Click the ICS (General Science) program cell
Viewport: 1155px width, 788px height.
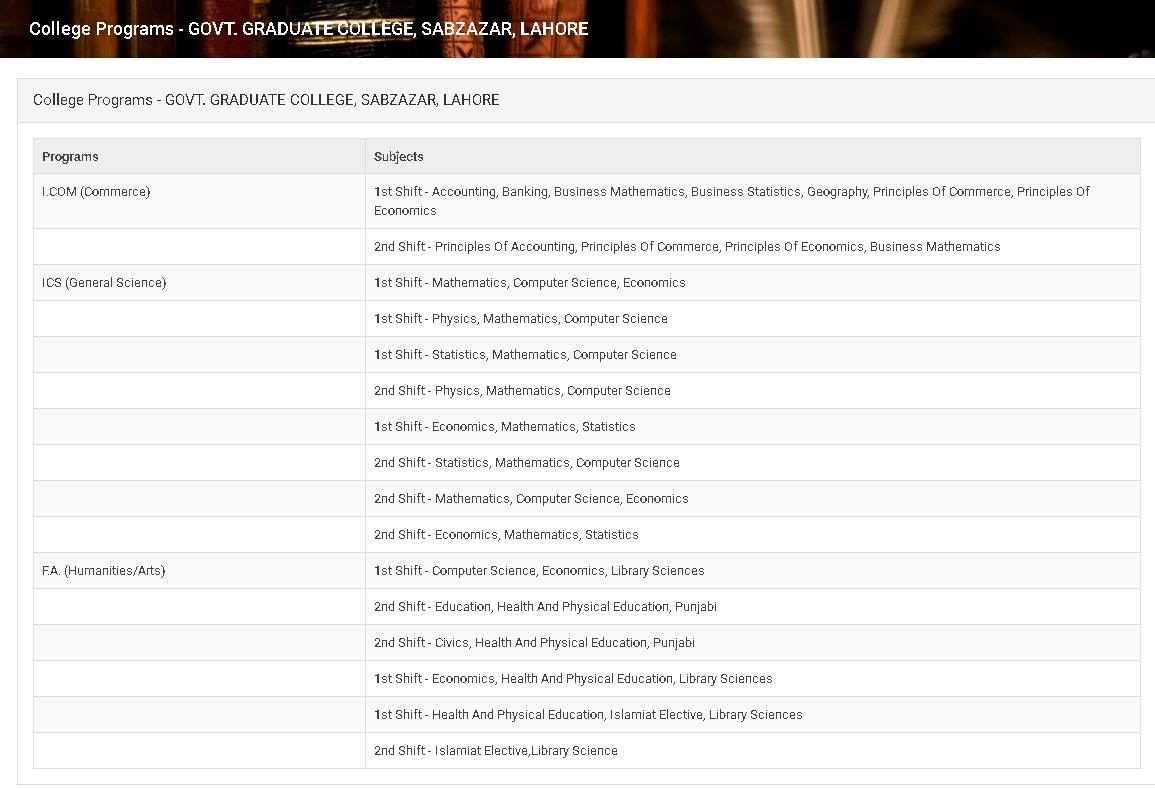[104, 283]
